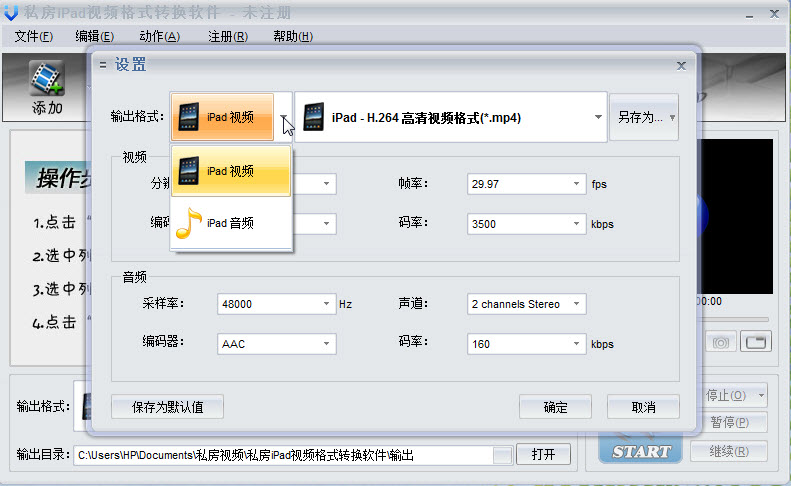Screen dimensions: 791x486
Task: Open the video bitrate 3500 dropdown
Action: [x=526, y=224]
